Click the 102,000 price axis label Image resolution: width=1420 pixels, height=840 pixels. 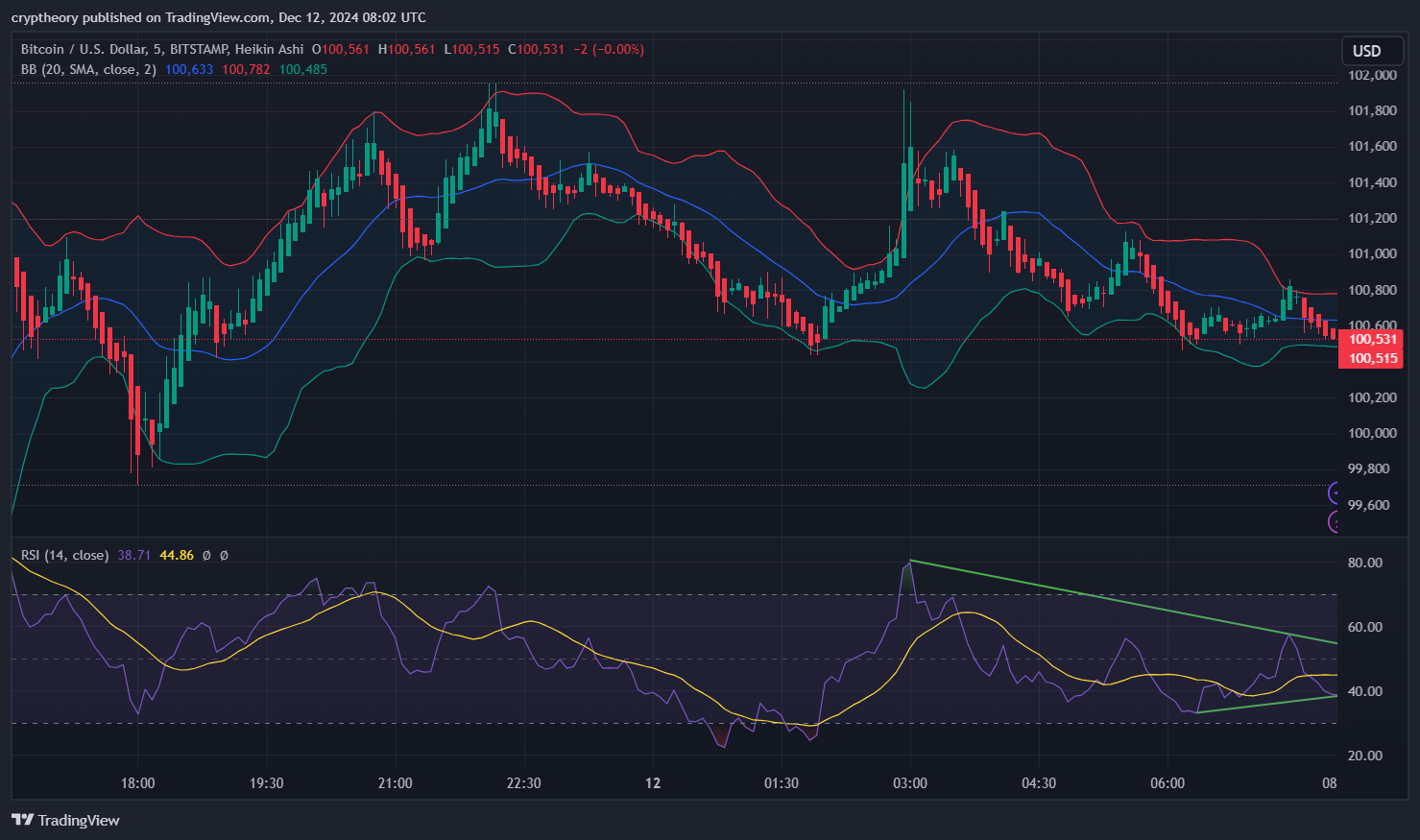click(x=1372, y=75)
